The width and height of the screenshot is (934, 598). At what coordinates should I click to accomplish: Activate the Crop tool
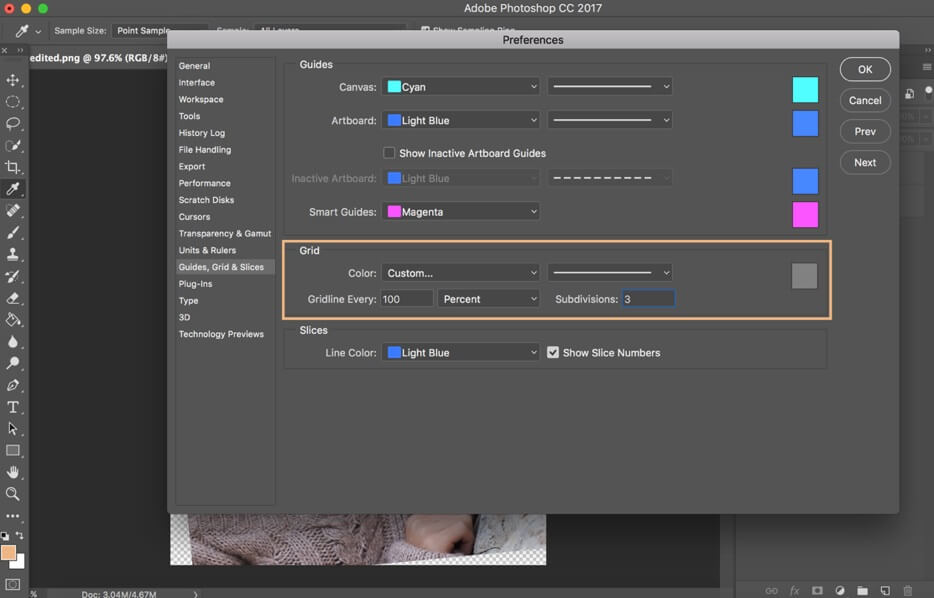pos(14,167)
